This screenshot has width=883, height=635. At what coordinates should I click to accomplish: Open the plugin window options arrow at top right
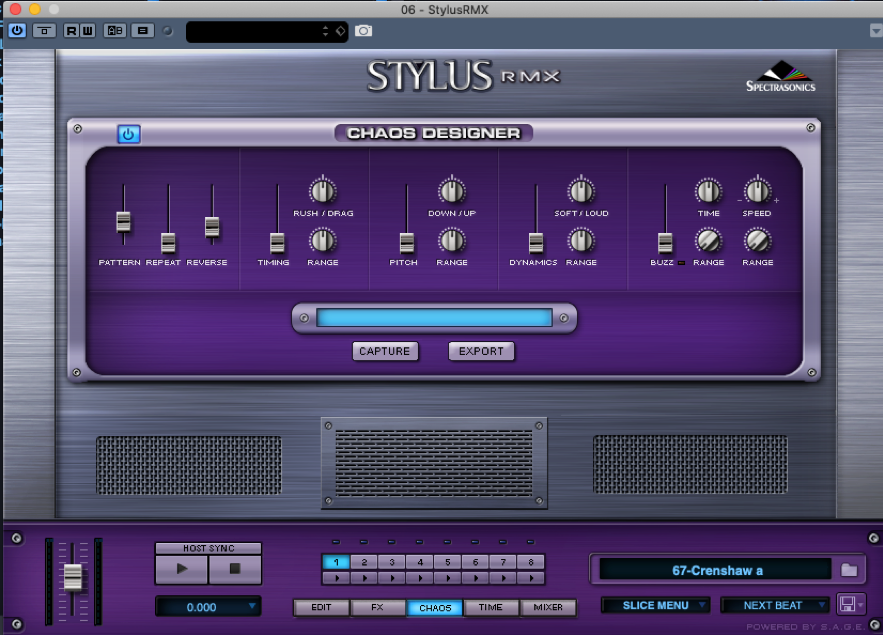876,31
